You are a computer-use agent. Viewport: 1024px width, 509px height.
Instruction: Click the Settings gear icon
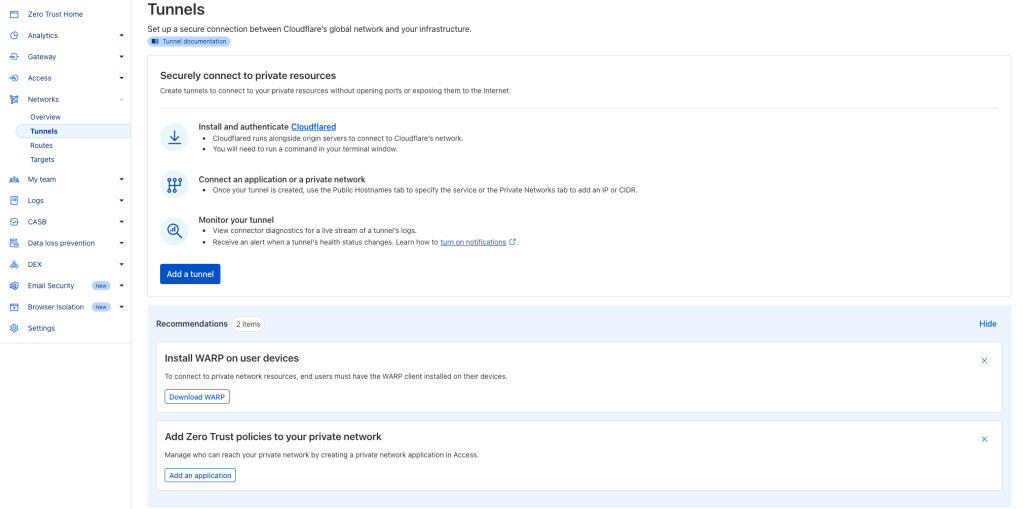click(14, 328)
